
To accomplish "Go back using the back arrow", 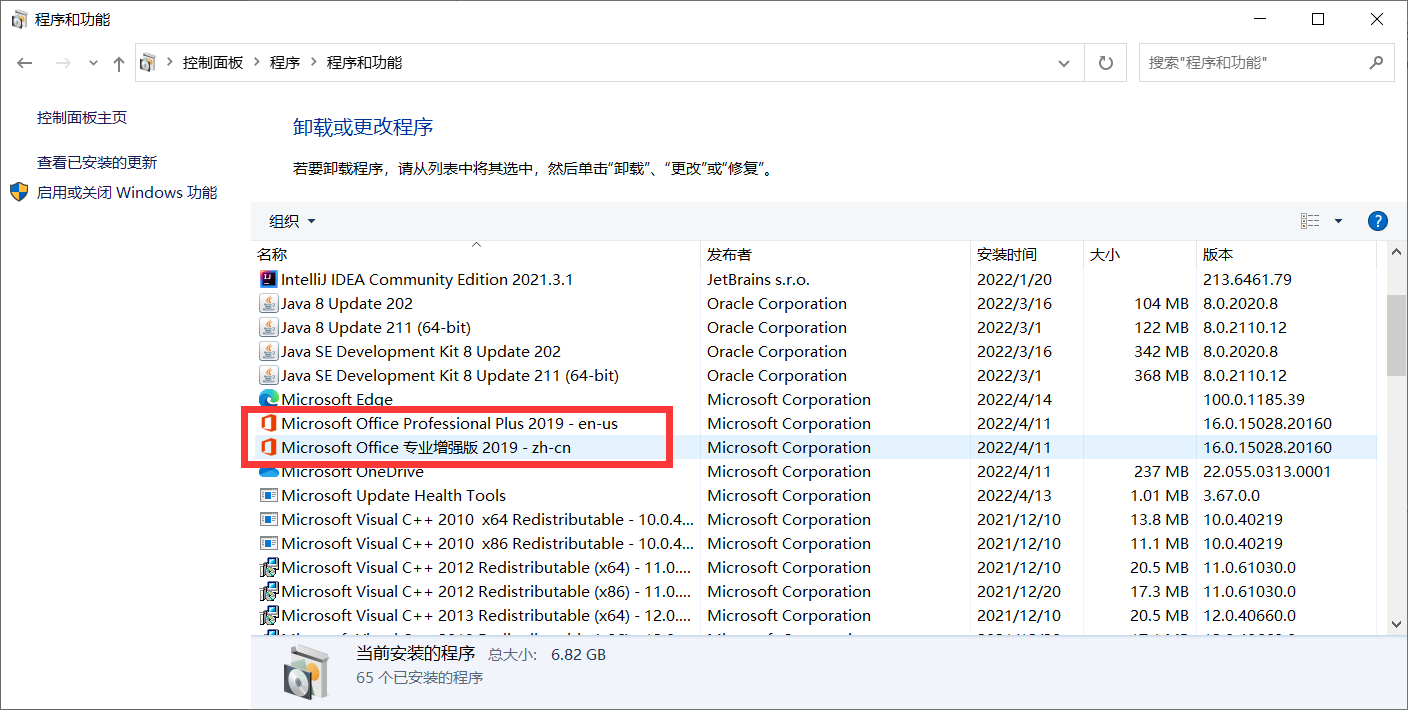I will (25, 63).
